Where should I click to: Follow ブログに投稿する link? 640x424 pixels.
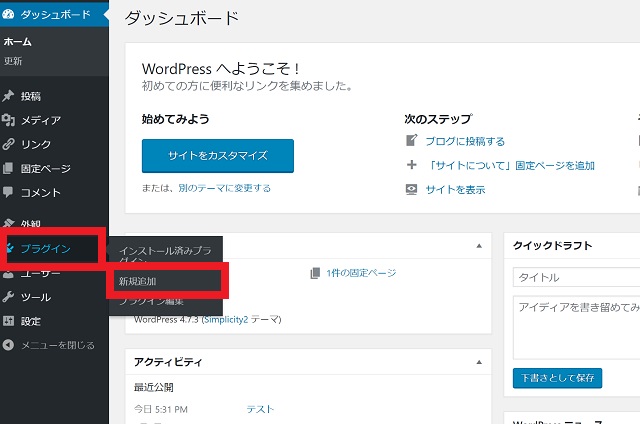click(465, 141)
